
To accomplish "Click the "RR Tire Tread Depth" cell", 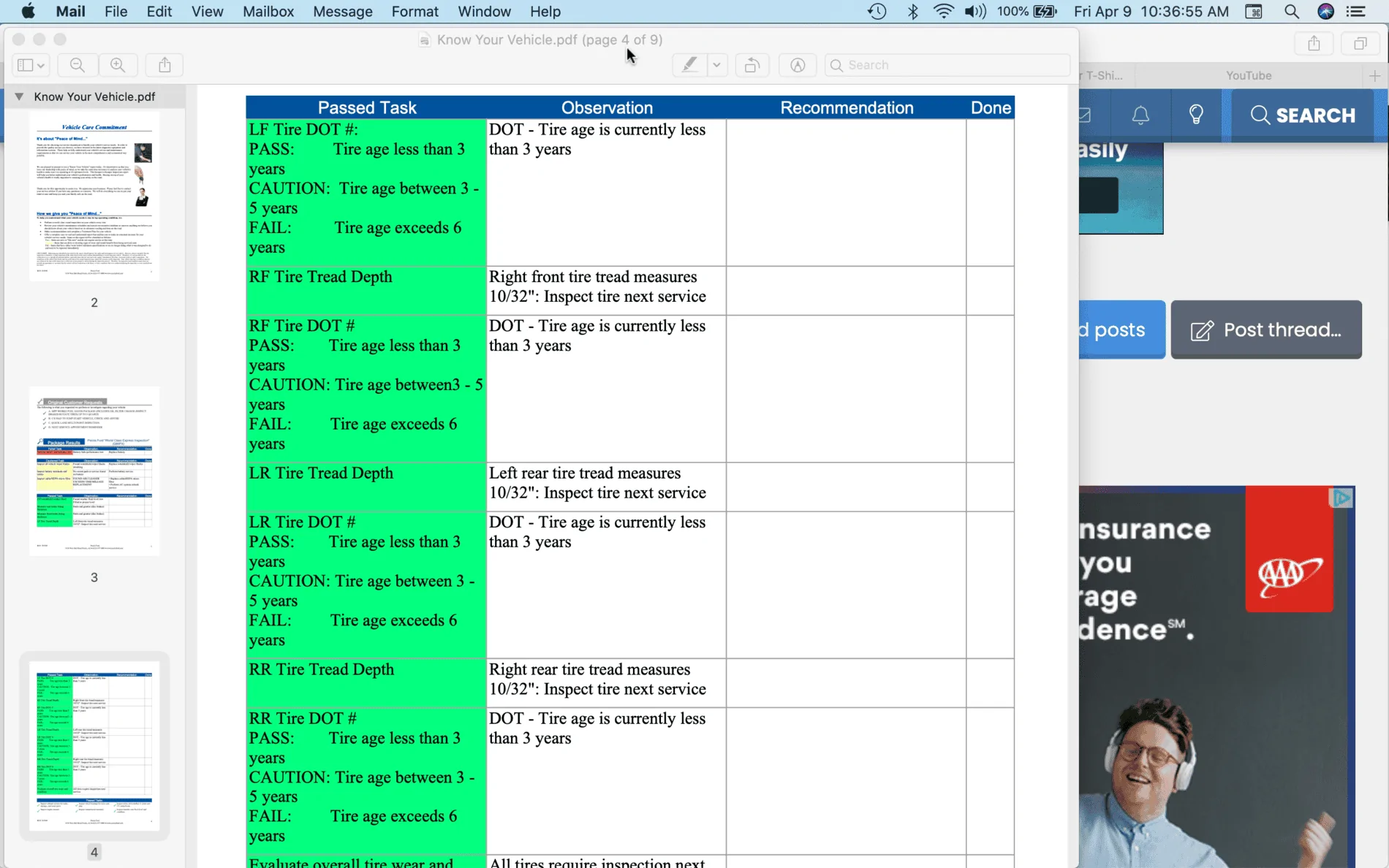I will (x=366, y=683).
